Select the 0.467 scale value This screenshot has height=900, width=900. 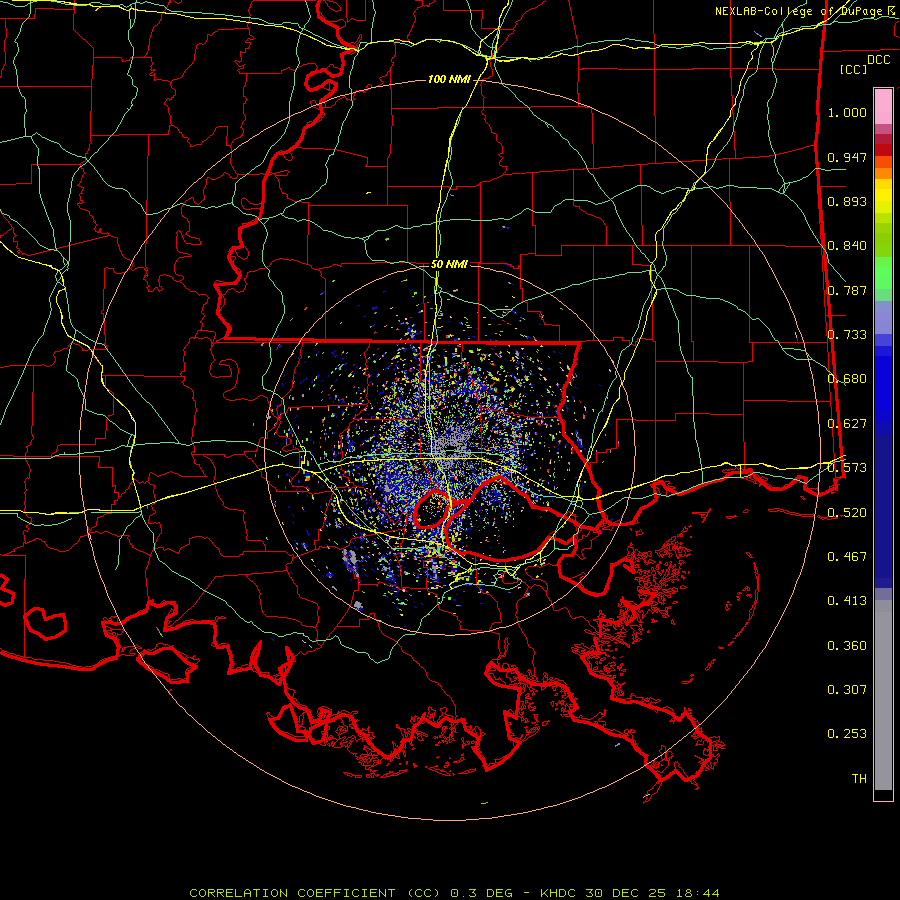[847, 557]
